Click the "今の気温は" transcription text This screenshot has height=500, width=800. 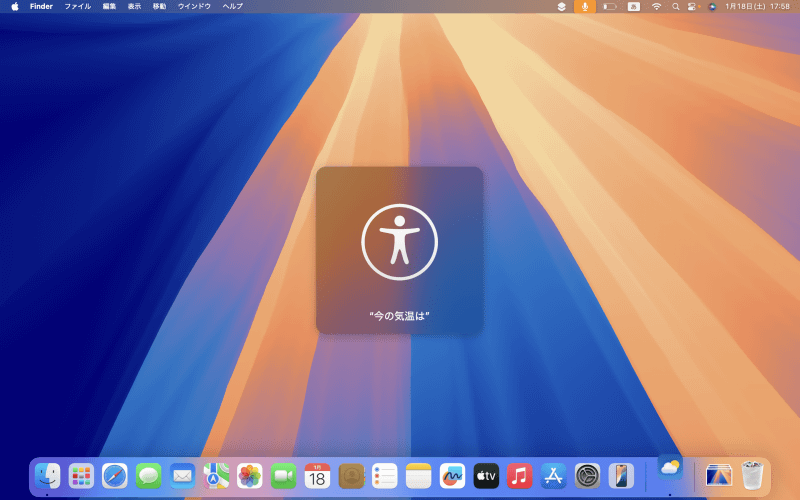click(x=399, y=316)
